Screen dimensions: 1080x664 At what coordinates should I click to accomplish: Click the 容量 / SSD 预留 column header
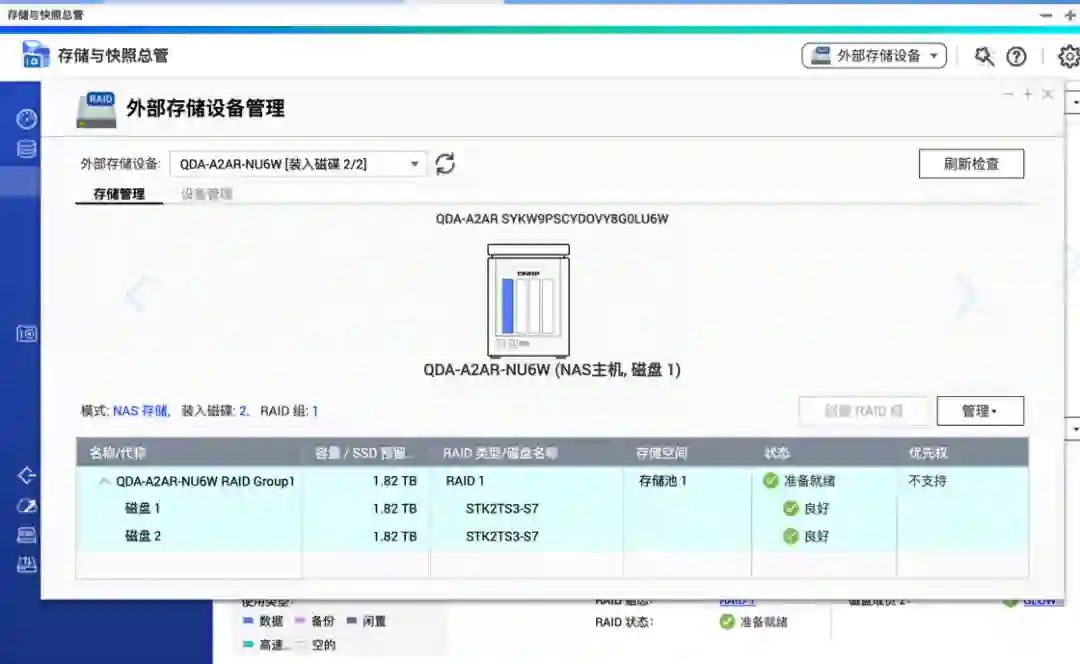click(364, 453)
